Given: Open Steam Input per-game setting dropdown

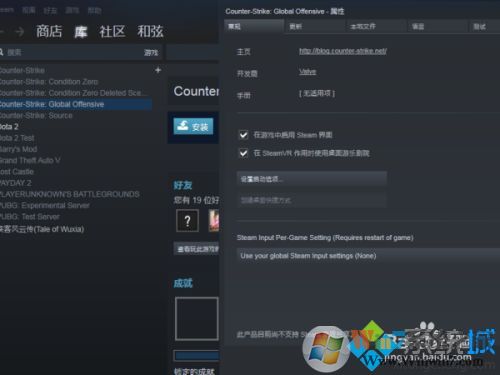Looking at the screenshot, I should click(368, 256).
